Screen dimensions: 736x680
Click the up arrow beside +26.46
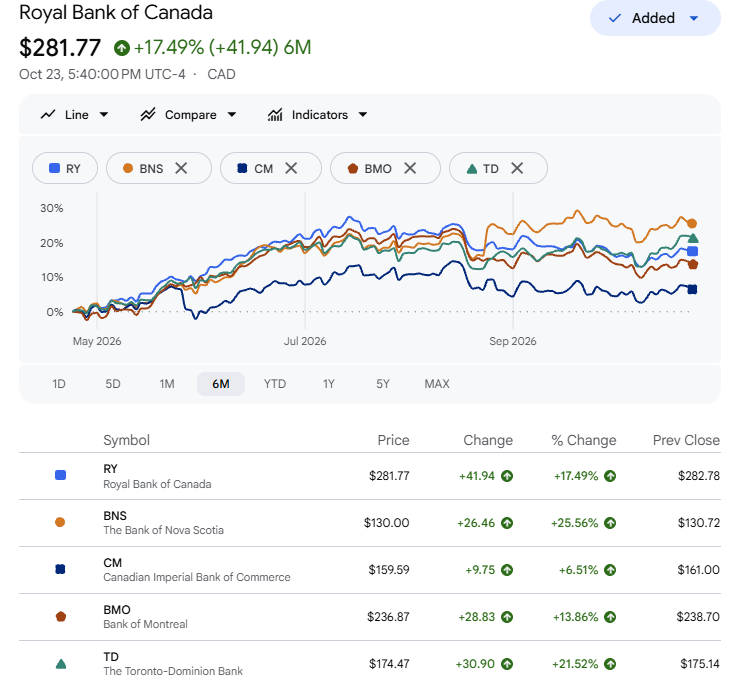click(507, 523)
